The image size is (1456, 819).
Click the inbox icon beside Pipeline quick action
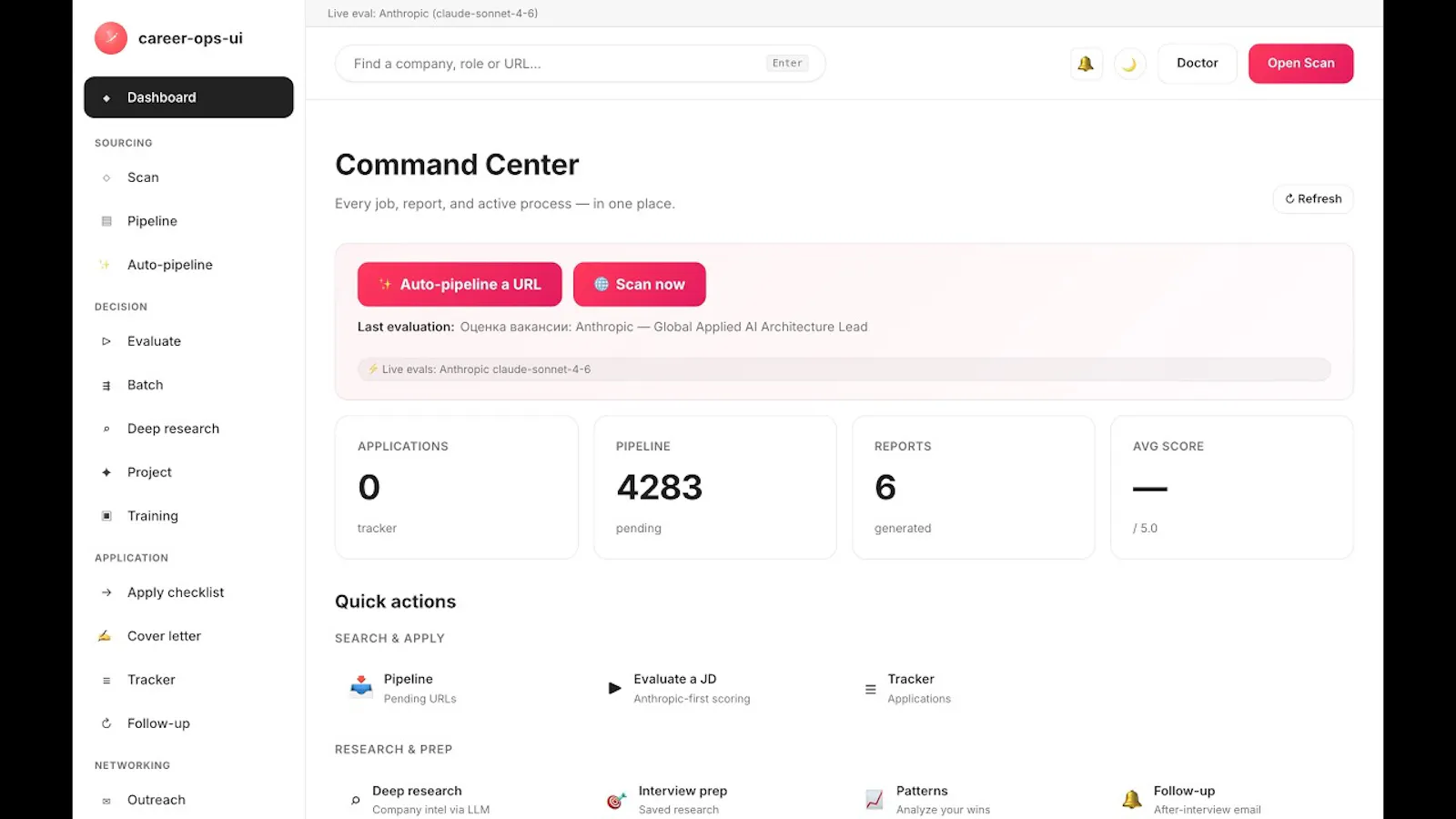pyautogui.click(x=361, y=687)
